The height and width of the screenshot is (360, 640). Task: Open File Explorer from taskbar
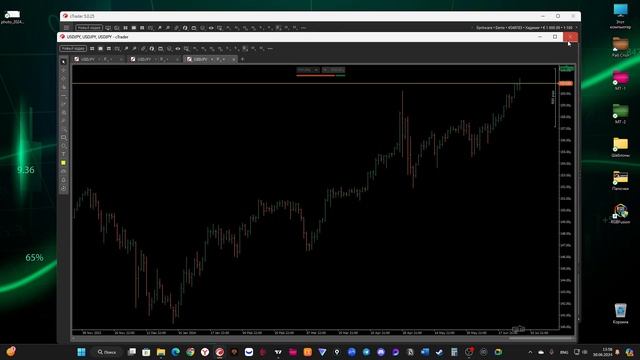pos(161,352)
